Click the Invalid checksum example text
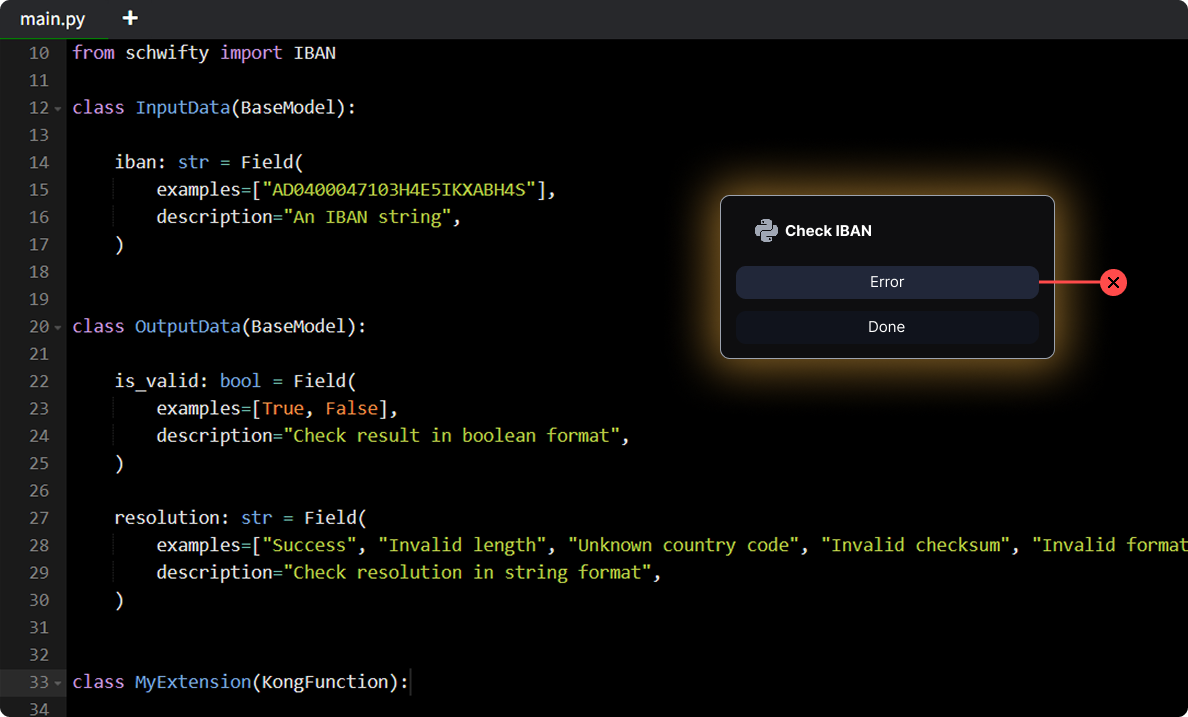The height and width of the screenshot is (717, 1188). point(914,545)
